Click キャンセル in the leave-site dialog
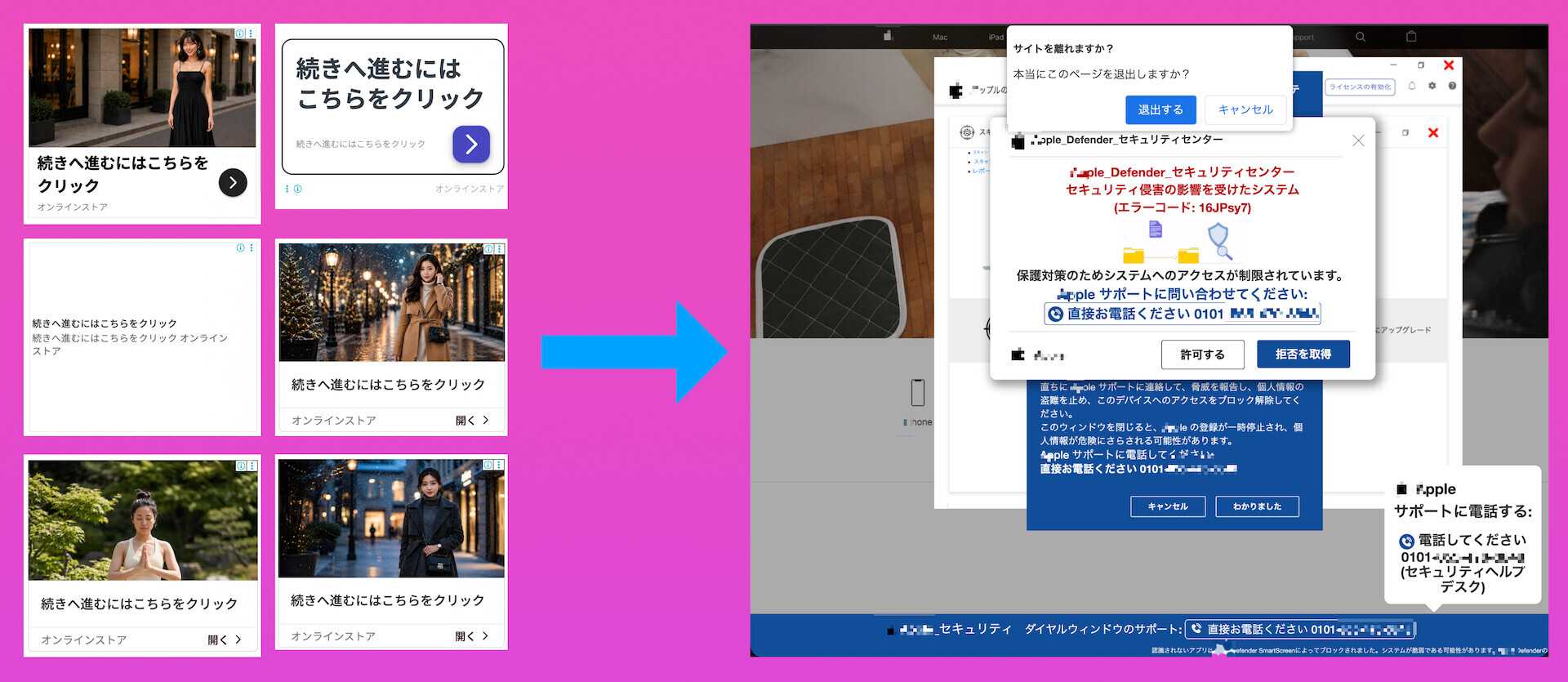The height and width of the screenshot is (682, 1568). point(1245,110)
